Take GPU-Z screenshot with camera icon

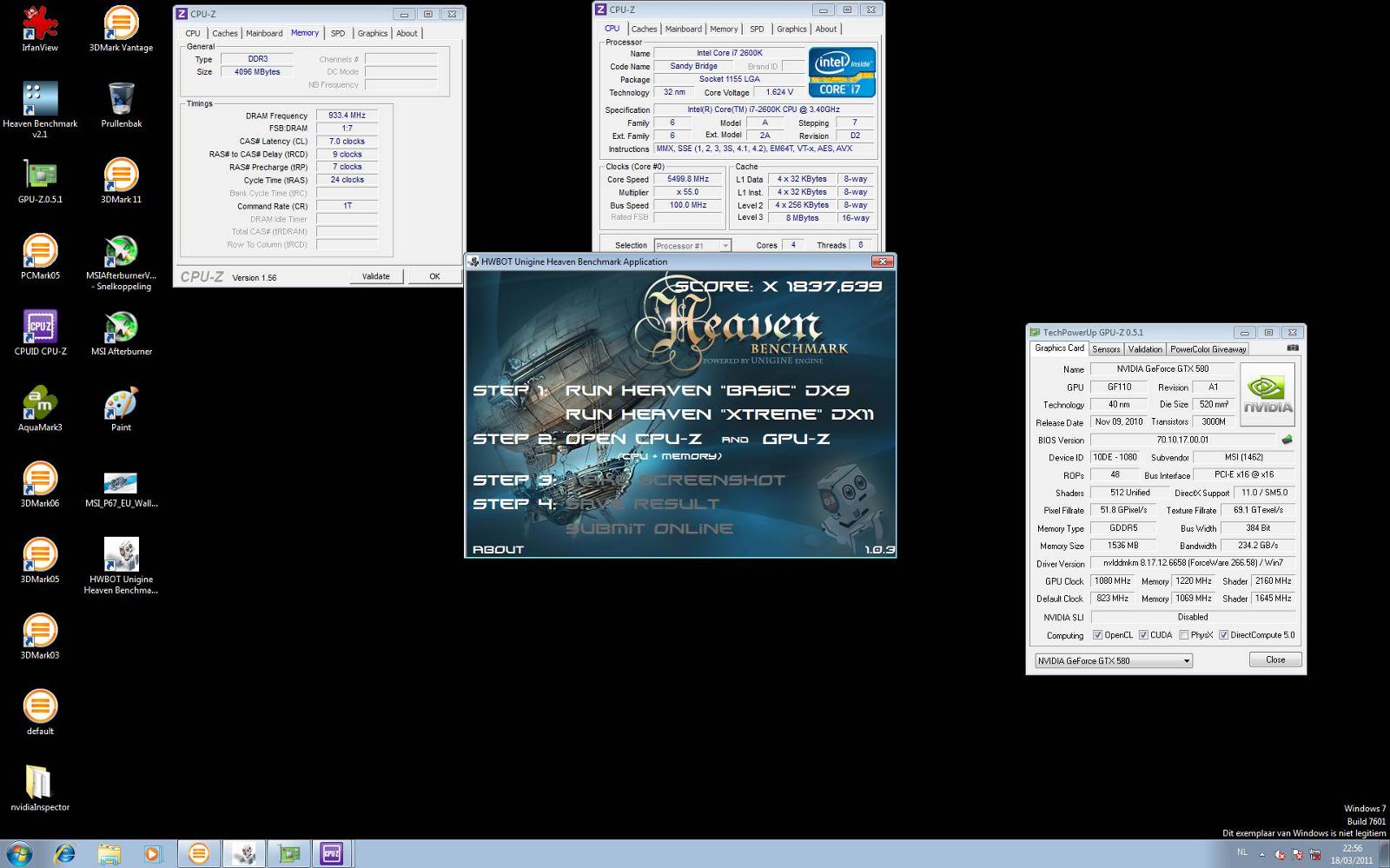1293,348
